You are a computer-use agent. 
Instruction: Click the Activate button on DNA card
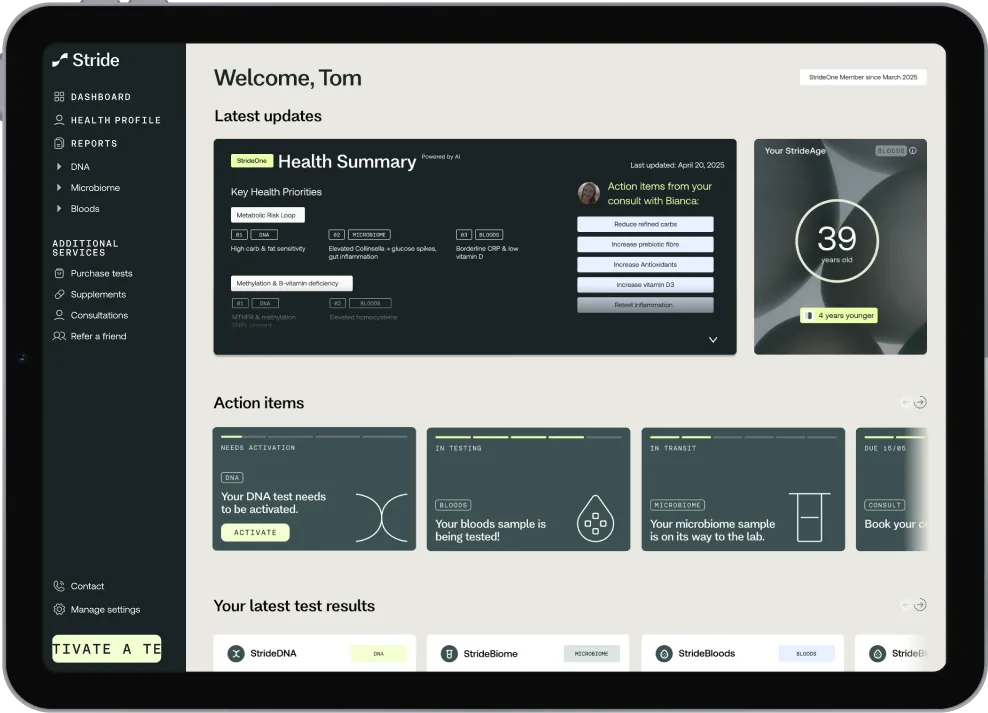point(255,532)
